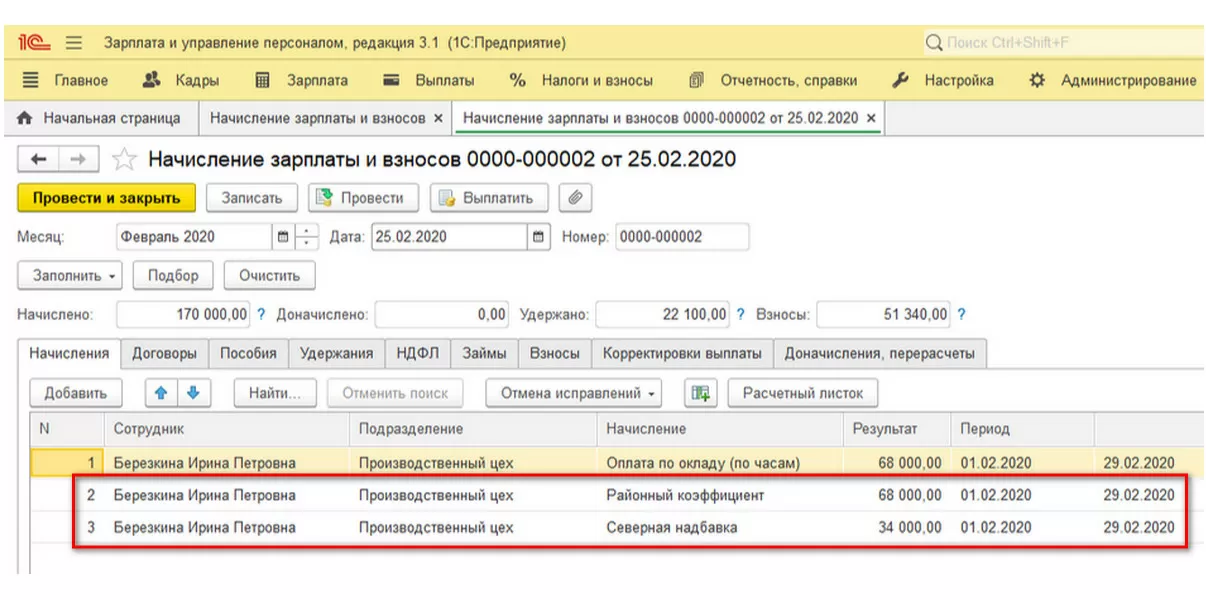Click the Найти... button
1206x600 pixels.
tap(275, 393)
